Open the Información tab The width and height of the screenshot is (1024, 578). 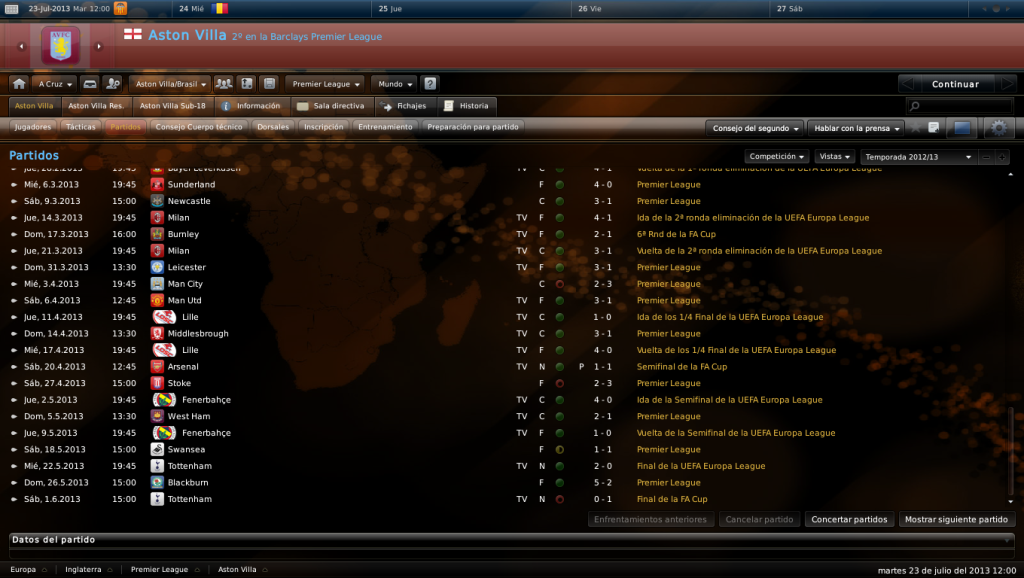point(251,106)
